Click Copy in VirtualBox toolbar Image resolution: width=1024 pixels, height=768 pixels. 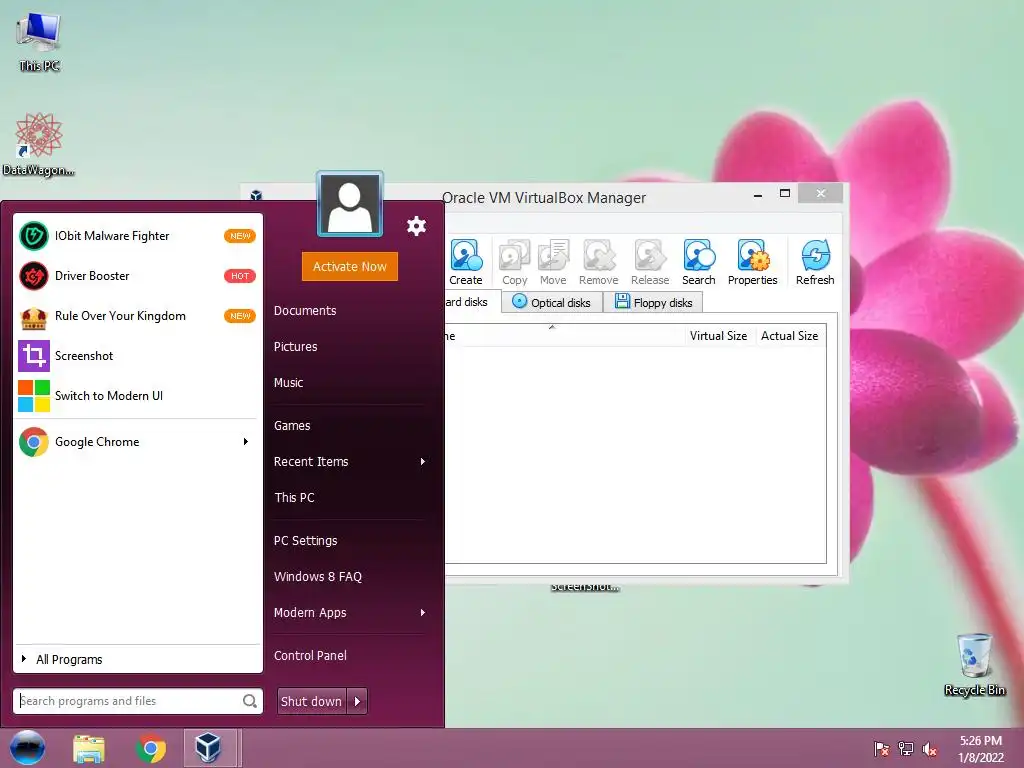coord(514,263)
